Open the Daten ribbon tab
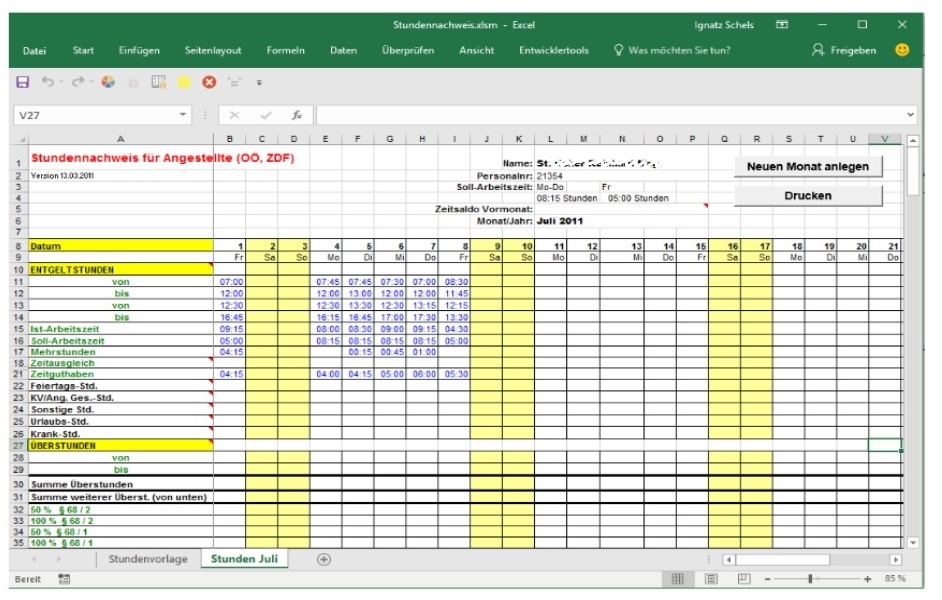This screenshot has height=600, width=942. coord(343,50)
